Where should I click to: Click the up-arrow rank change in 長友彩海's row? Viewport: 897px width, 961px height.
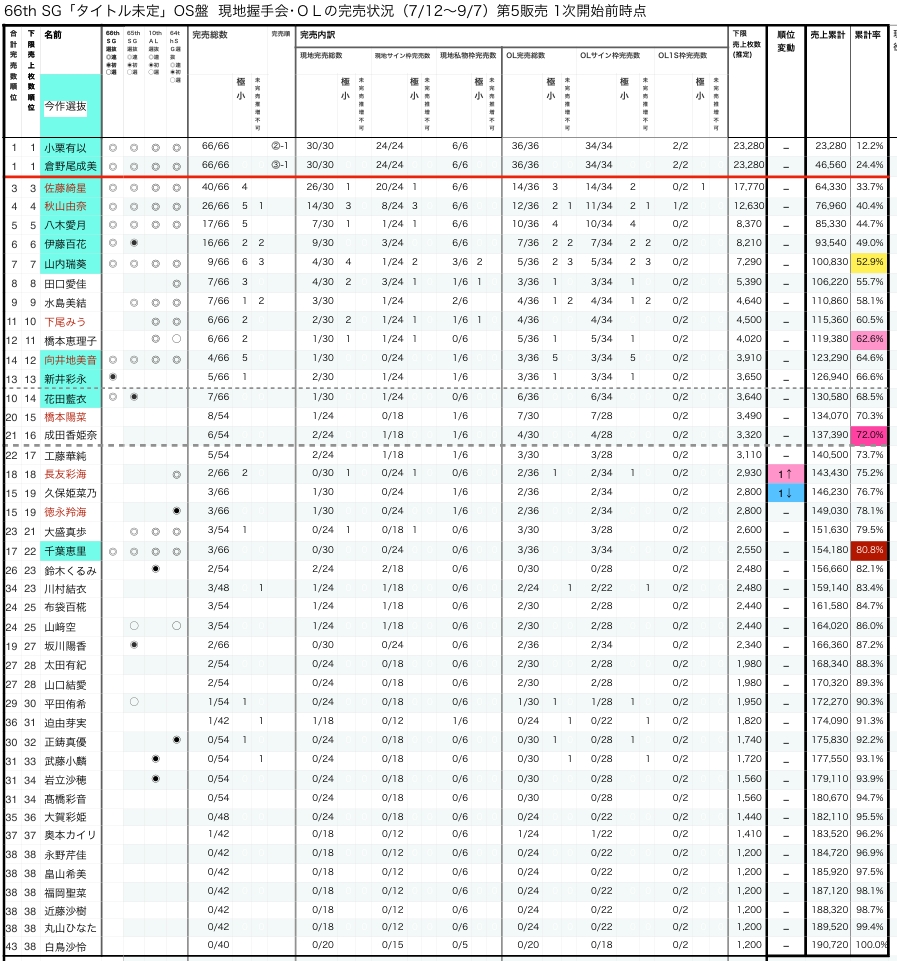click(785, 473)
